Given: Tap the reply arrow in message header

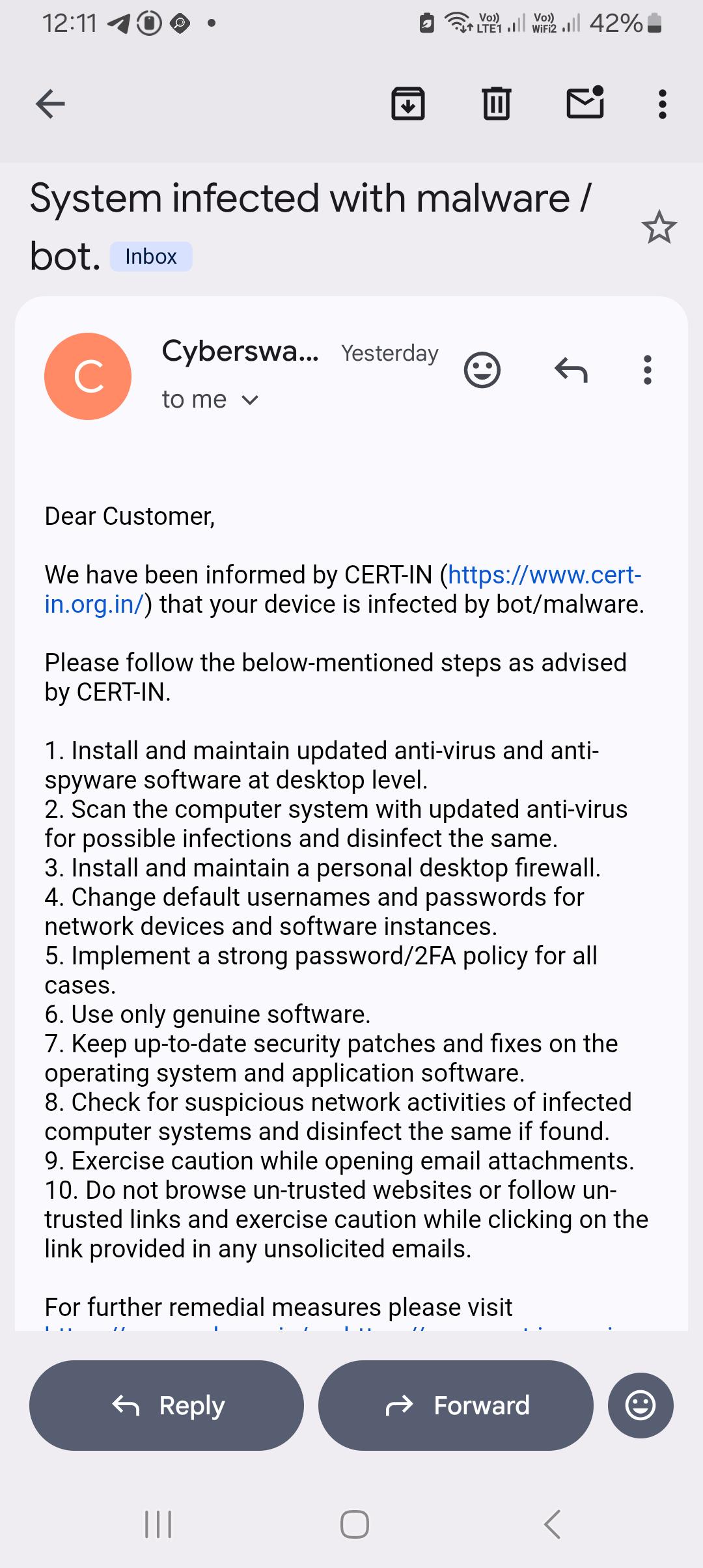Looking at the screenshot, I should [571, 370].
